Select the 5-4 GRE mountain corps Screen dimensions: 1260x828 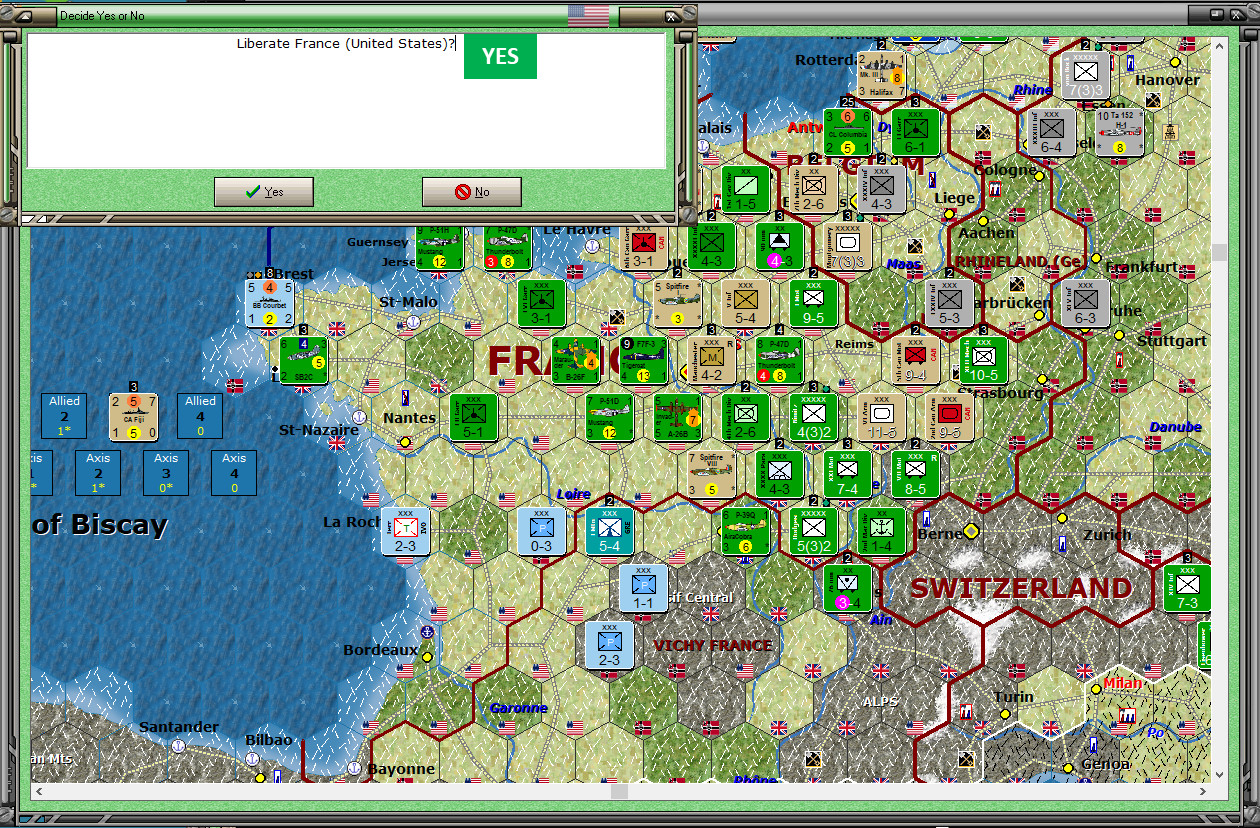[x=609, y=531]
